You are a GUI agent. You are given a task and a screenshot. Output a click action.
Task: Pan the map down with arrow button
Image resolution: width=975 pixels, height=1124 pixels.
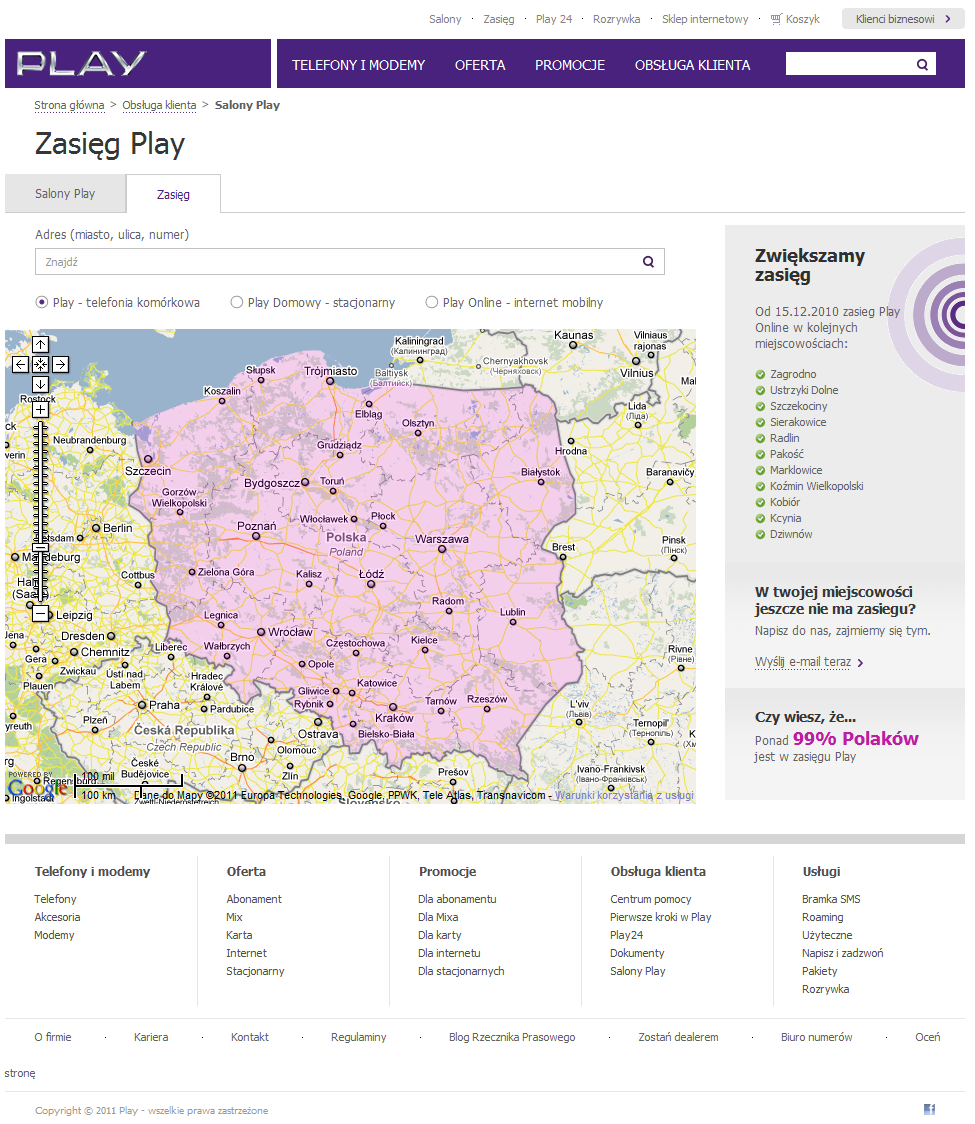pyautogui.click(x=41, y=385)
